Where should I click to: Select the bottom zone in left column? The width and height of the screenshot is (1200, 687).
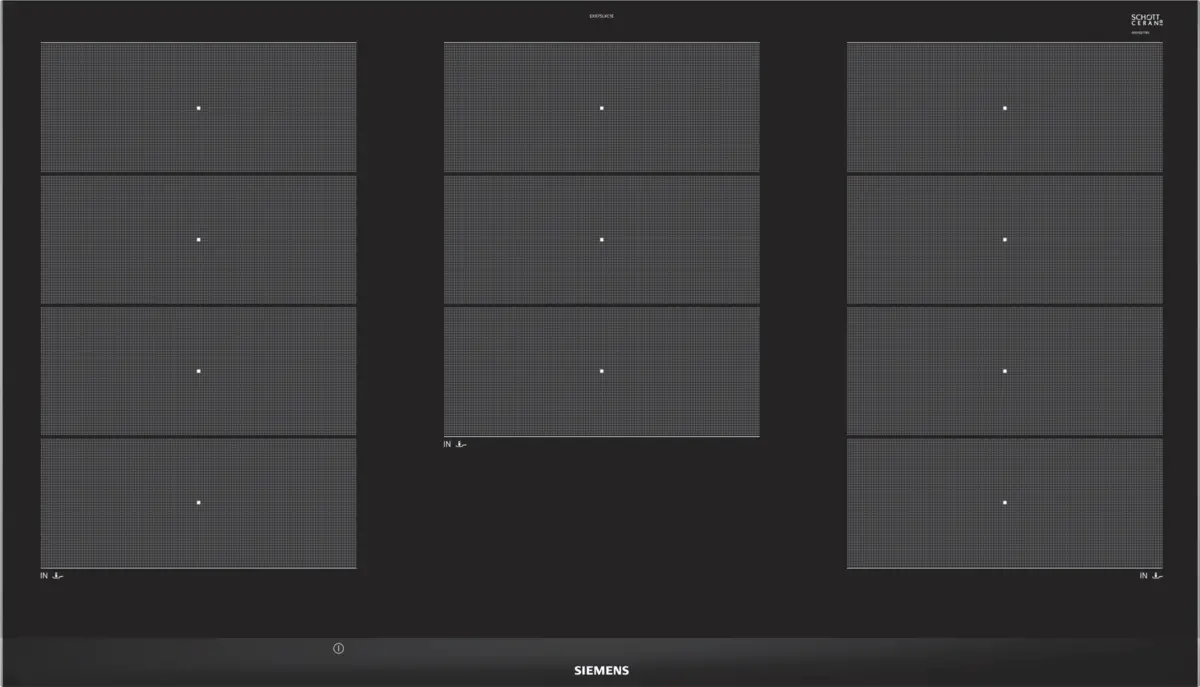199,503
